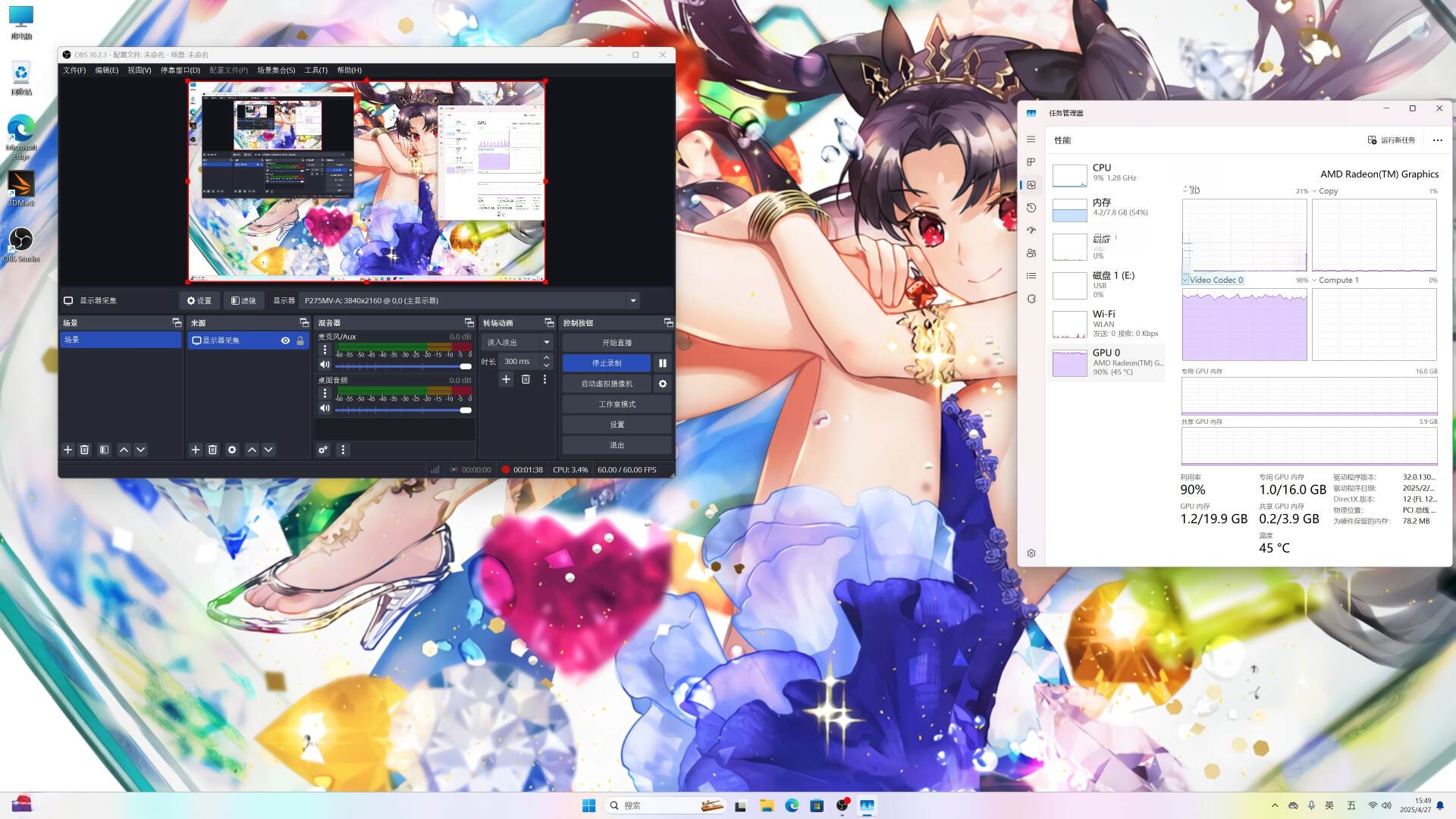1456x819 pixels.
Task: Open Task Manager app history icon
Action: [1031, 208]
